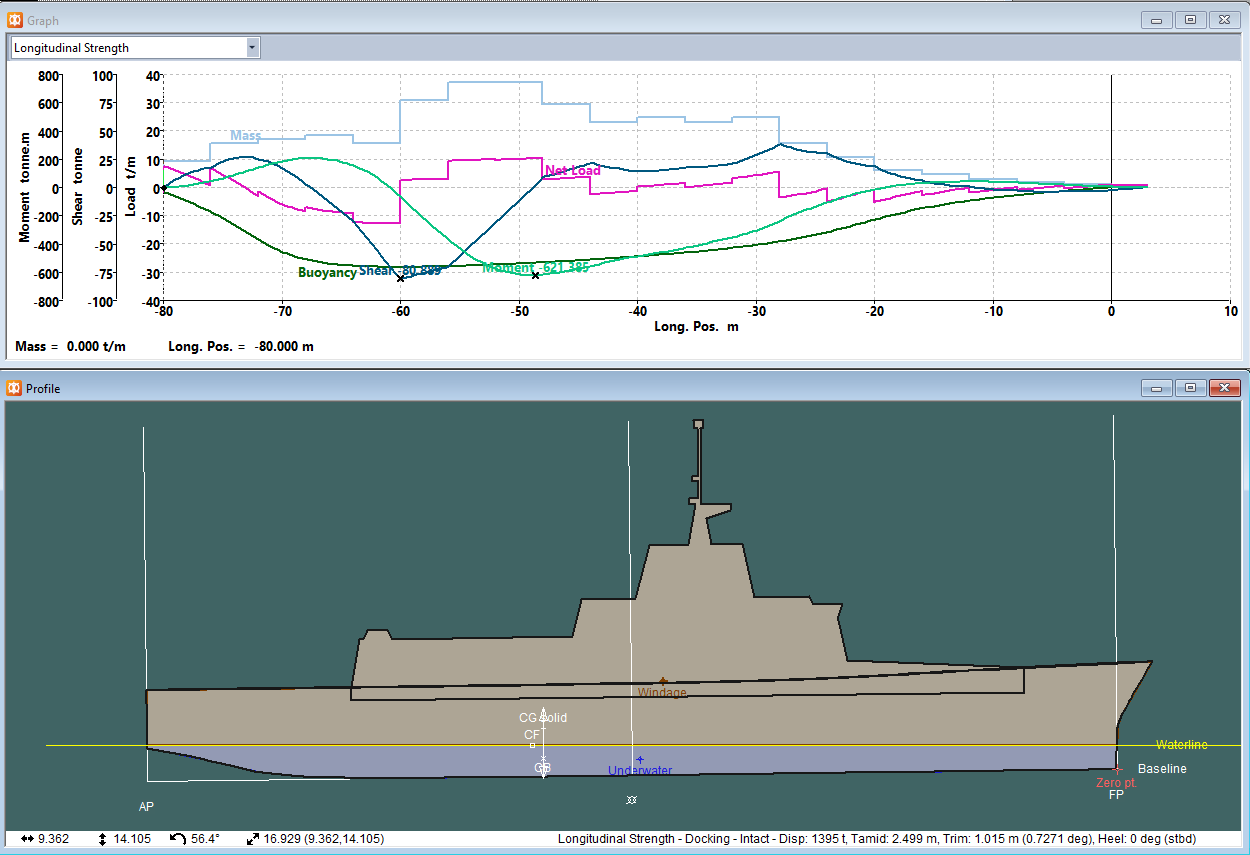Click the Profile window title icon
Screen dimensions: 1250x855
coord(15,388)
